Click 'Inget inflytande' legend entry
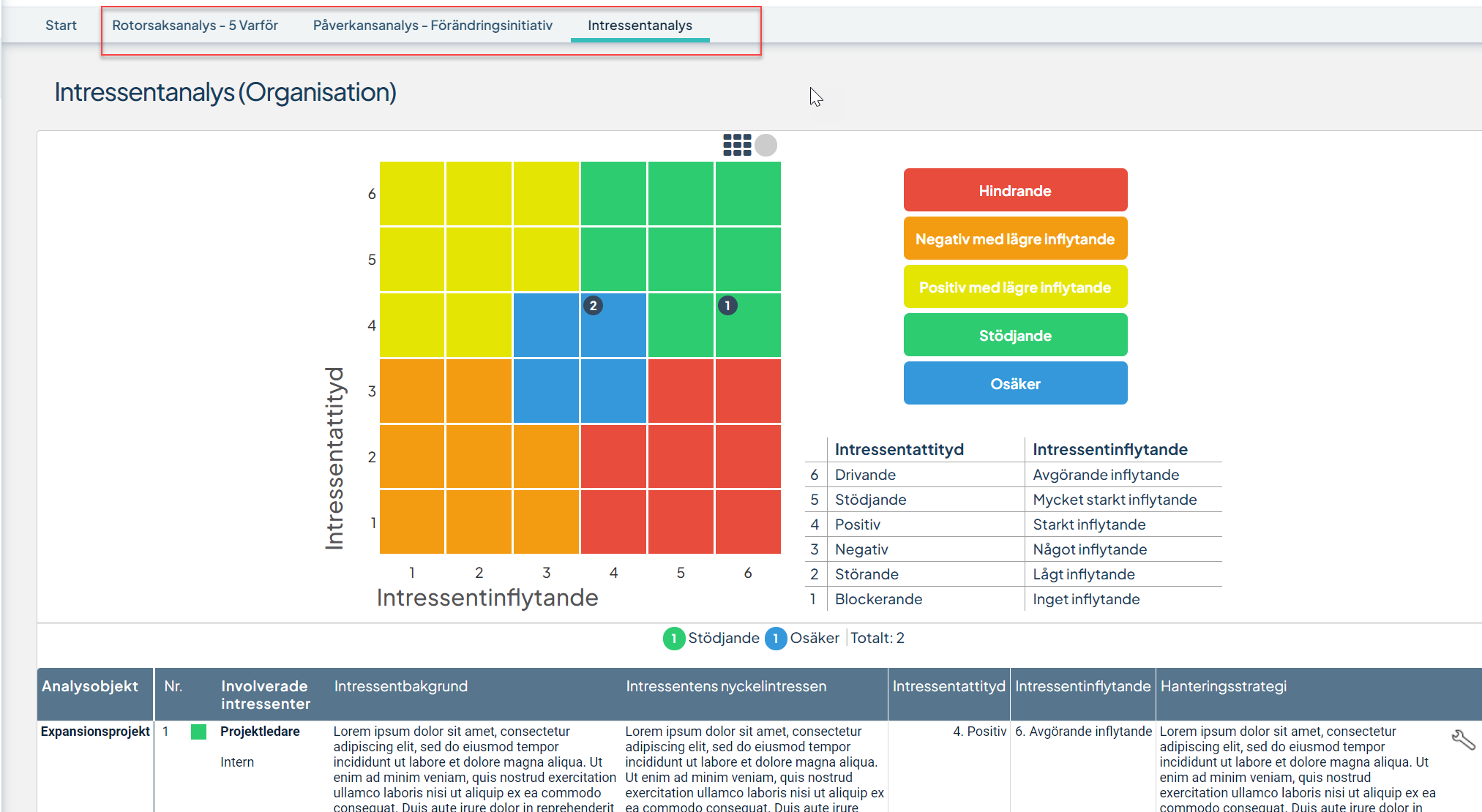The width and height of the screenshot is (1482, 812). 1086,599
